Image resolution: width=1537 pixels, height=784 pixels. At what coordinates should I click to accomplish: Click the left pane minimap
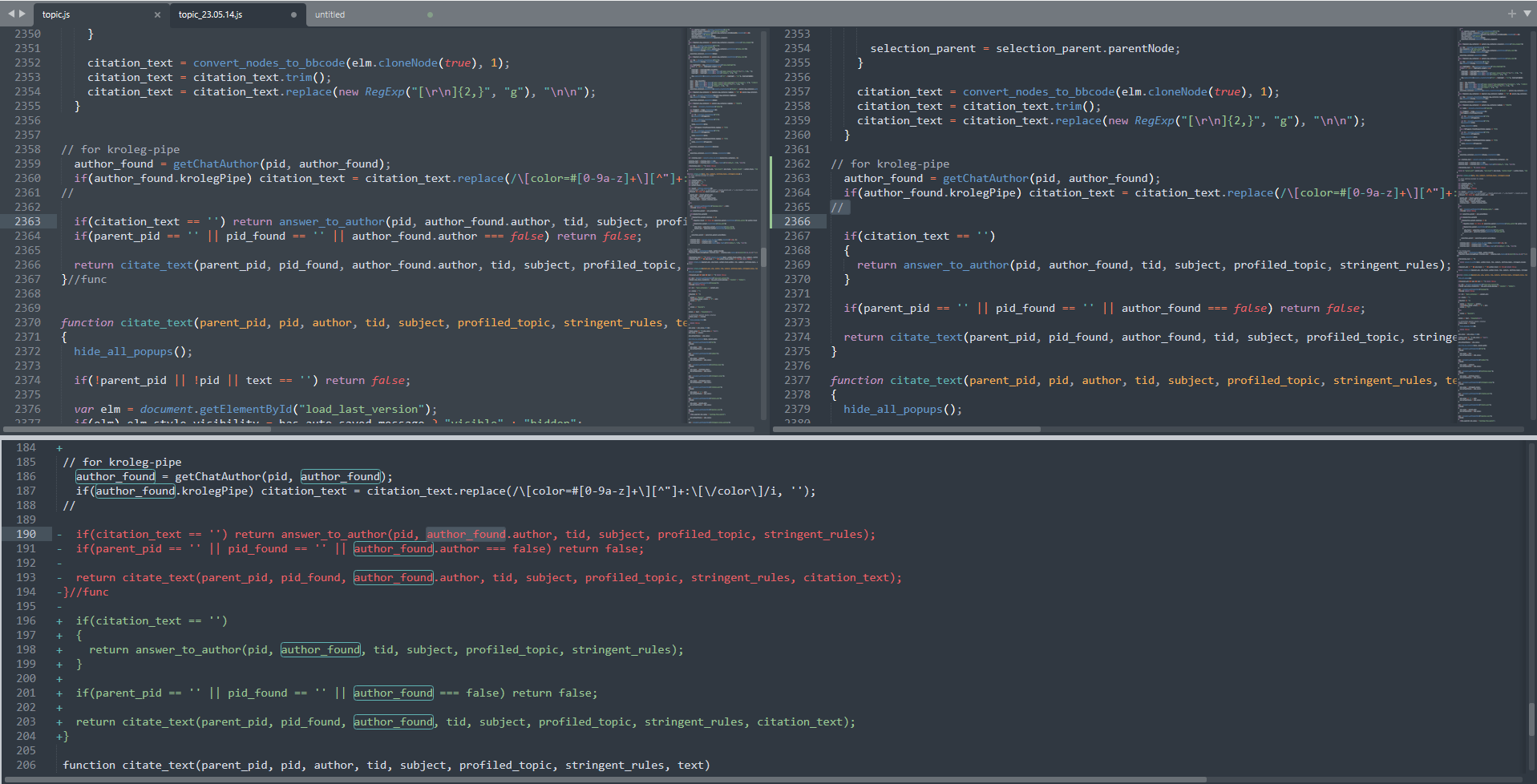point(723,224)
